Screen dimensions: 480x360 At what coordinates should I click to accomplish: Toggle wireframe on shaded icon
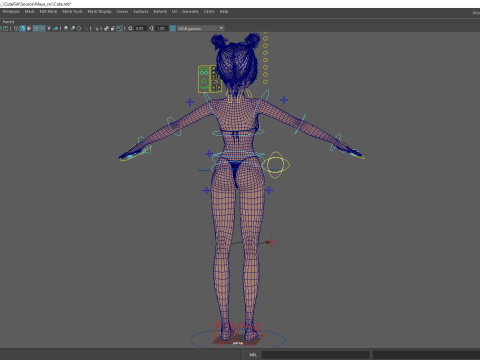pos(36,28)
